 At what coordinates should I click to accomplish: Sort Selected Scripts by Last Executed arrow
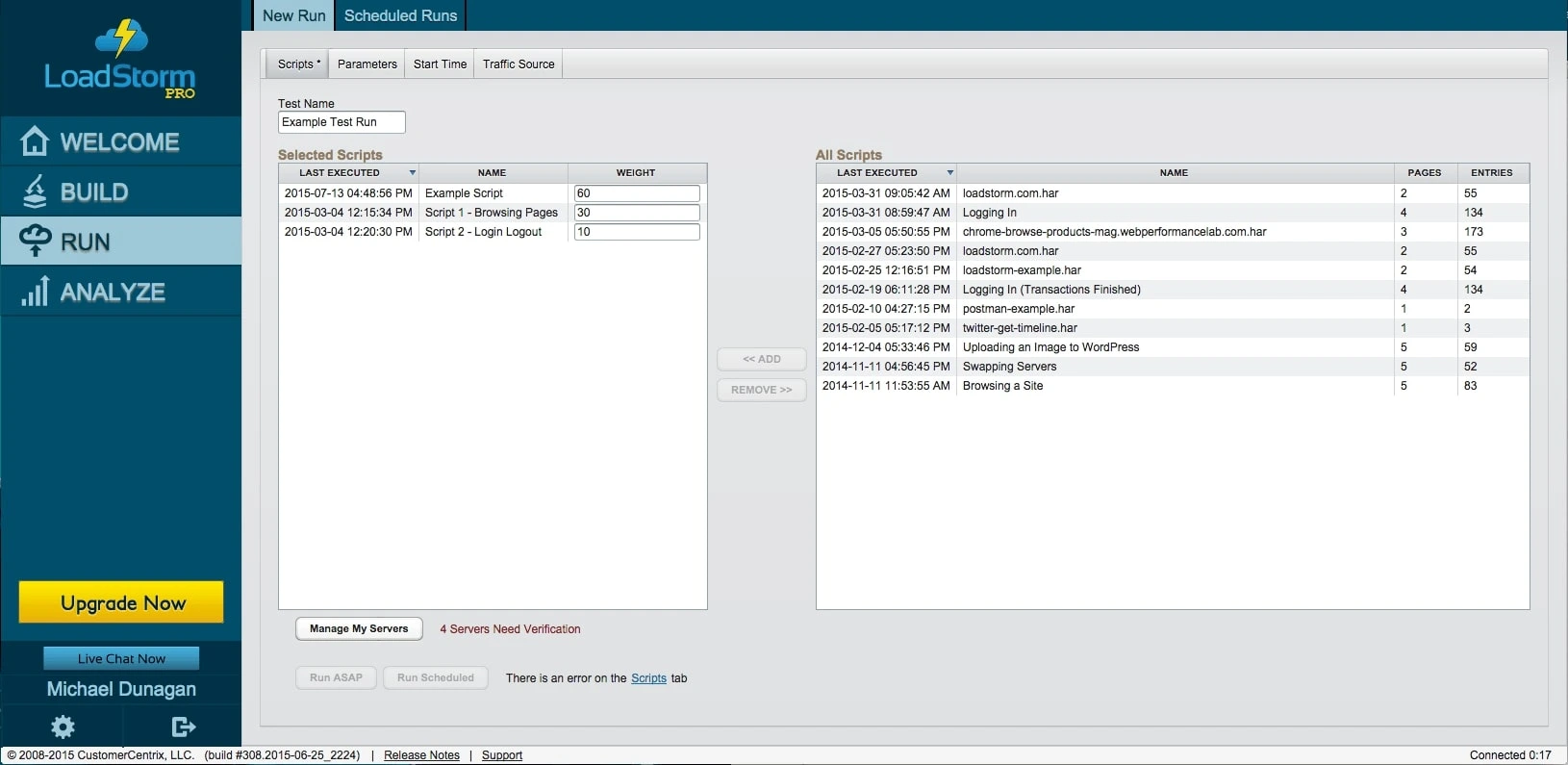pos(412,173)
